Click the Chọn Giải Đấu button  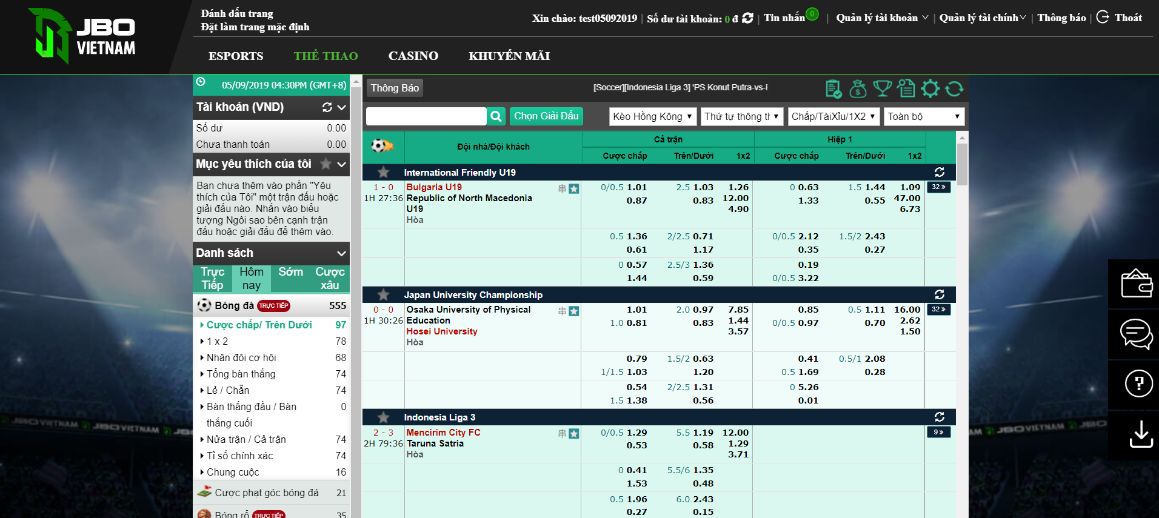click(546, 116)
